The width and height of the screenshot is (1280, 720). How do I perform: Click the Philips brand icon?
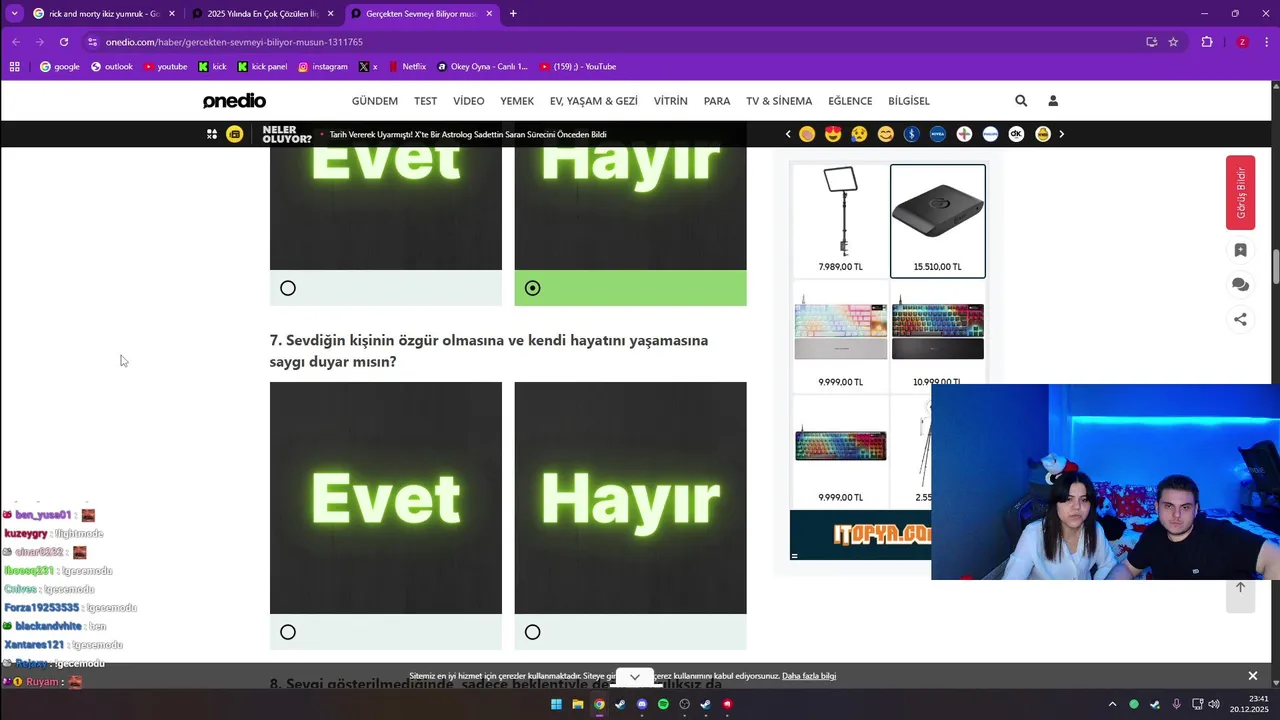(990, 134)
